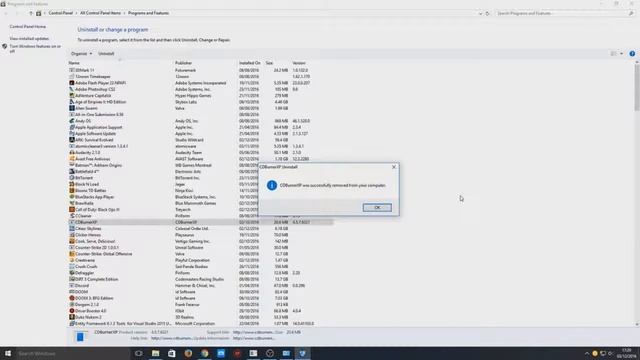Screen dimensions: 640x360
Task: Open the Task View button on the taskbar
Action: [x=139, y=353]
